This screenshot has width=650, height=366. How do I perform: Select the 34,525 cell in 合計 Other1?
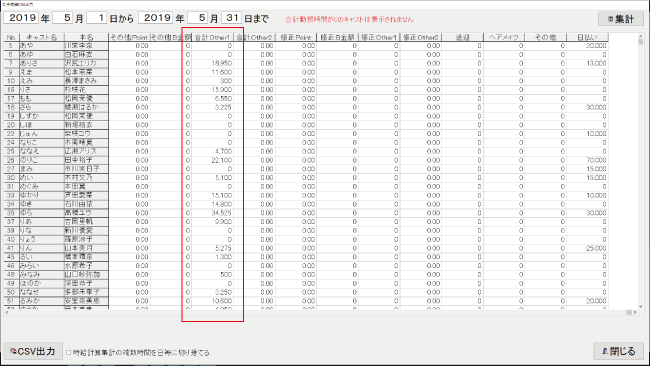(x=212, y=213)
